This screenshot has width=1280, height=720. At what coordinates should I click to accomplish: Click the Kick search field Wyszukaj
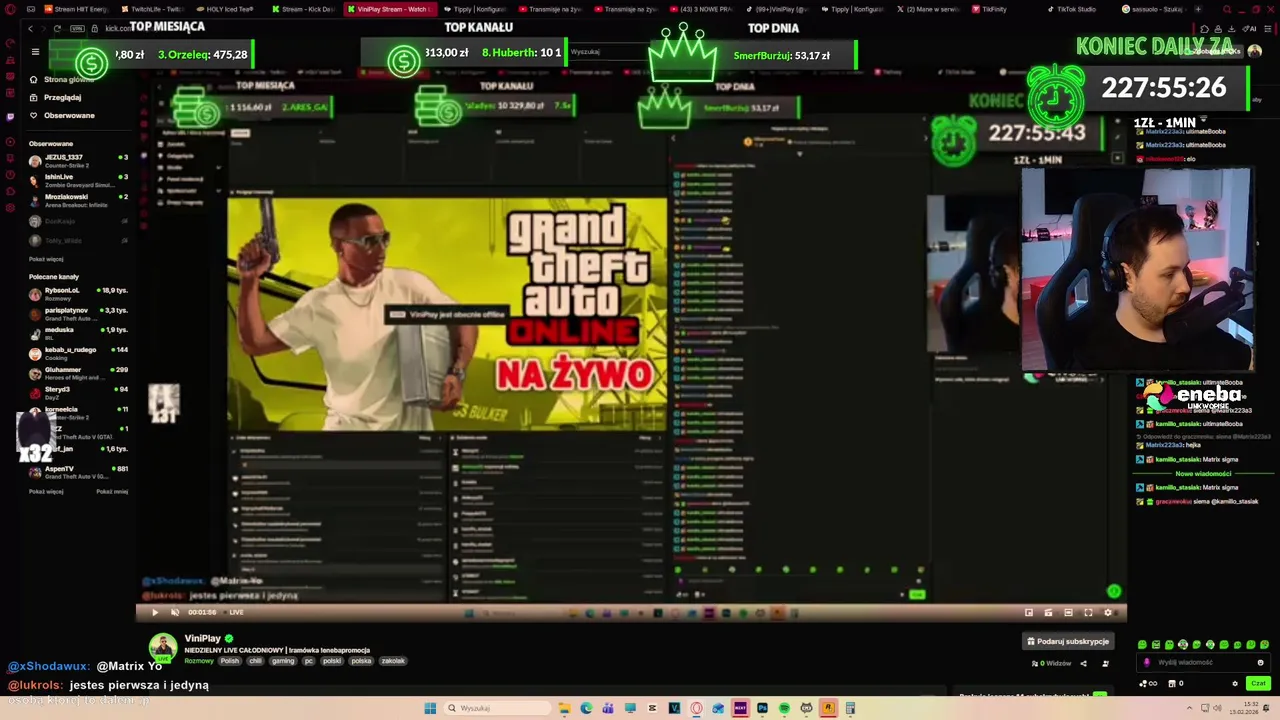(608, 51)
